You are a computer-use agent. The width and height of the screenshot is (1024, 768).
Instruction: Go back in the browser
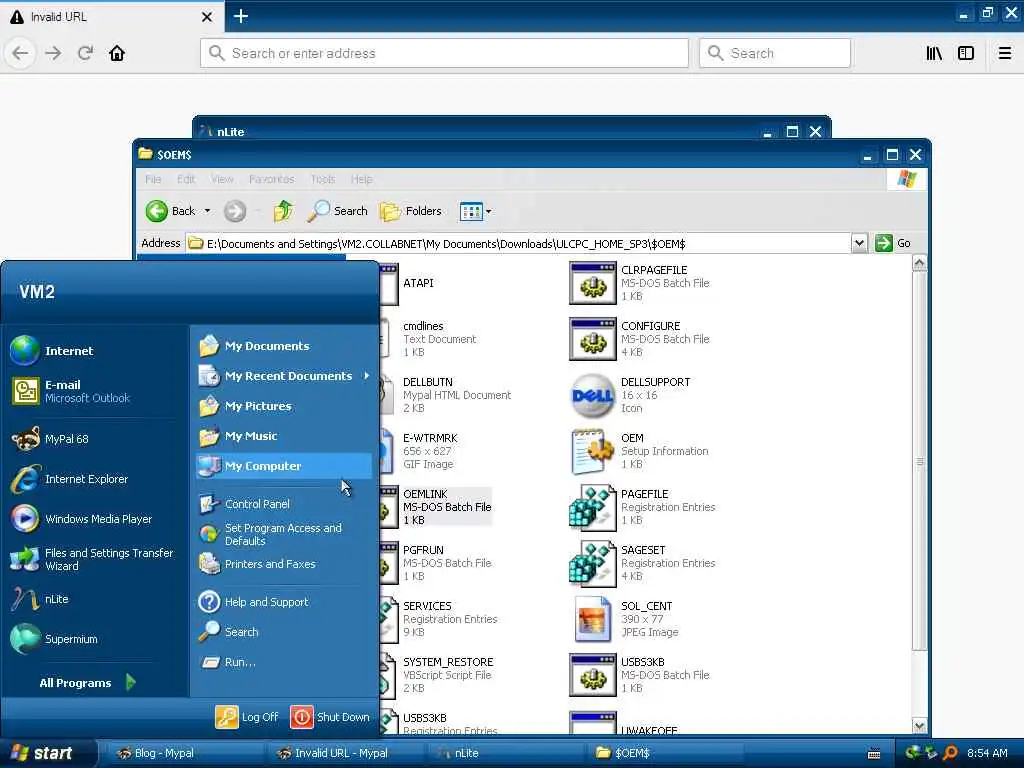pyautogui.click(x=20, y=53)
